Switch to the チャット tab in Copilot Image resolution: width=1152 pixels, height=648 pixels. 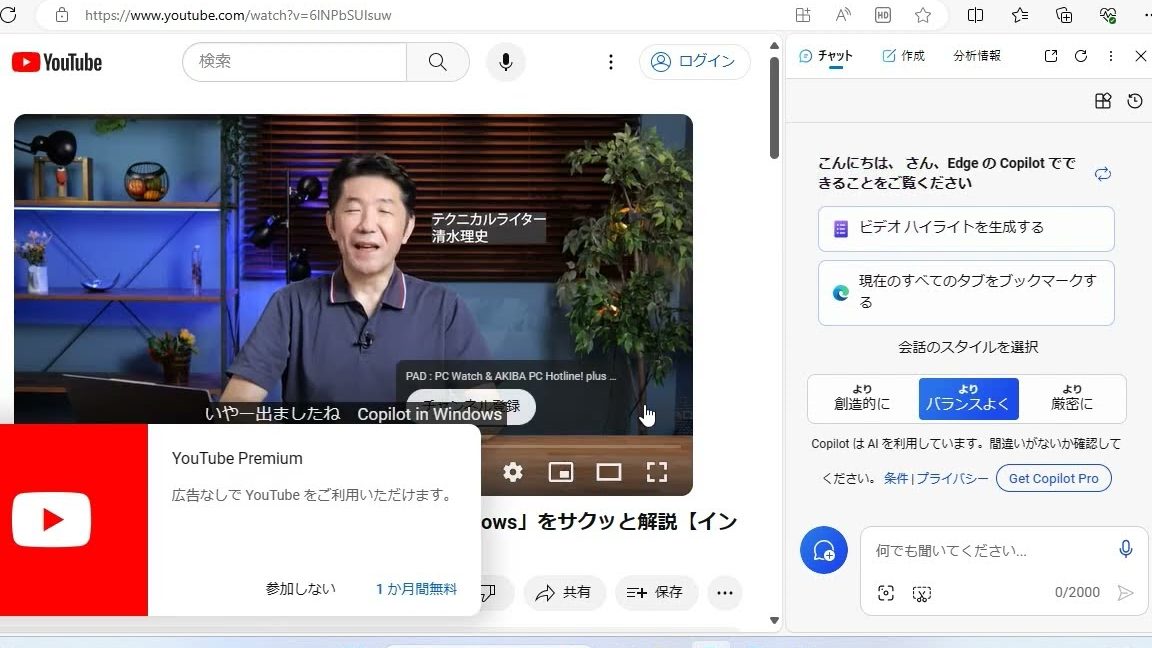pos(826,56)
